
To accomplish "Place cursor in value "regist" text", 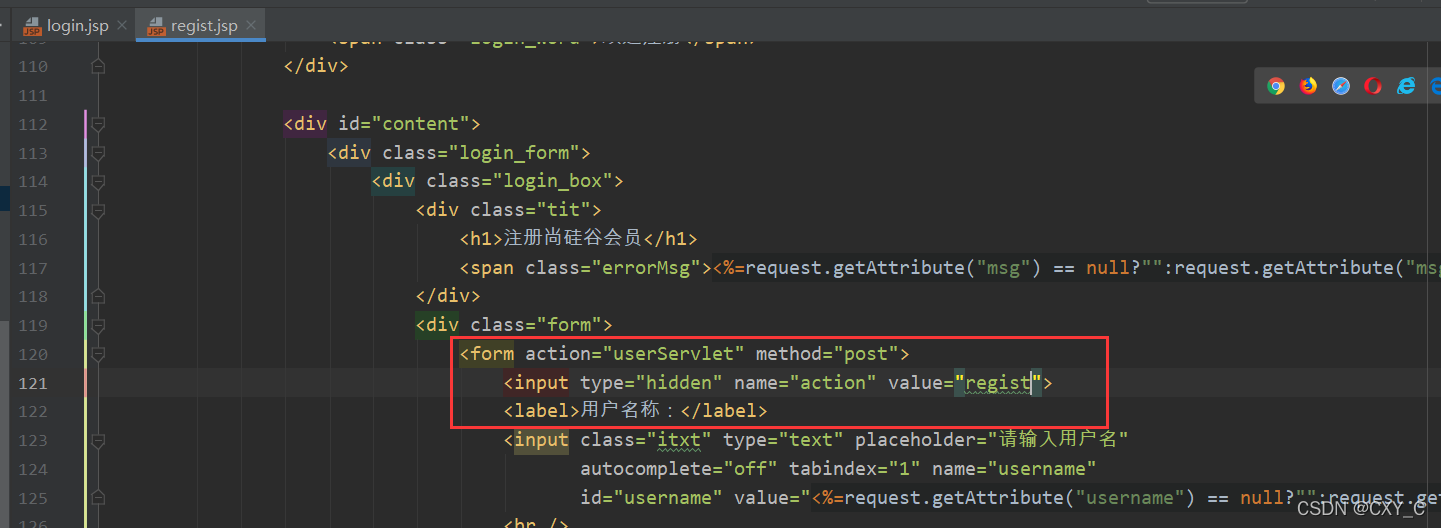I will 997,383.
